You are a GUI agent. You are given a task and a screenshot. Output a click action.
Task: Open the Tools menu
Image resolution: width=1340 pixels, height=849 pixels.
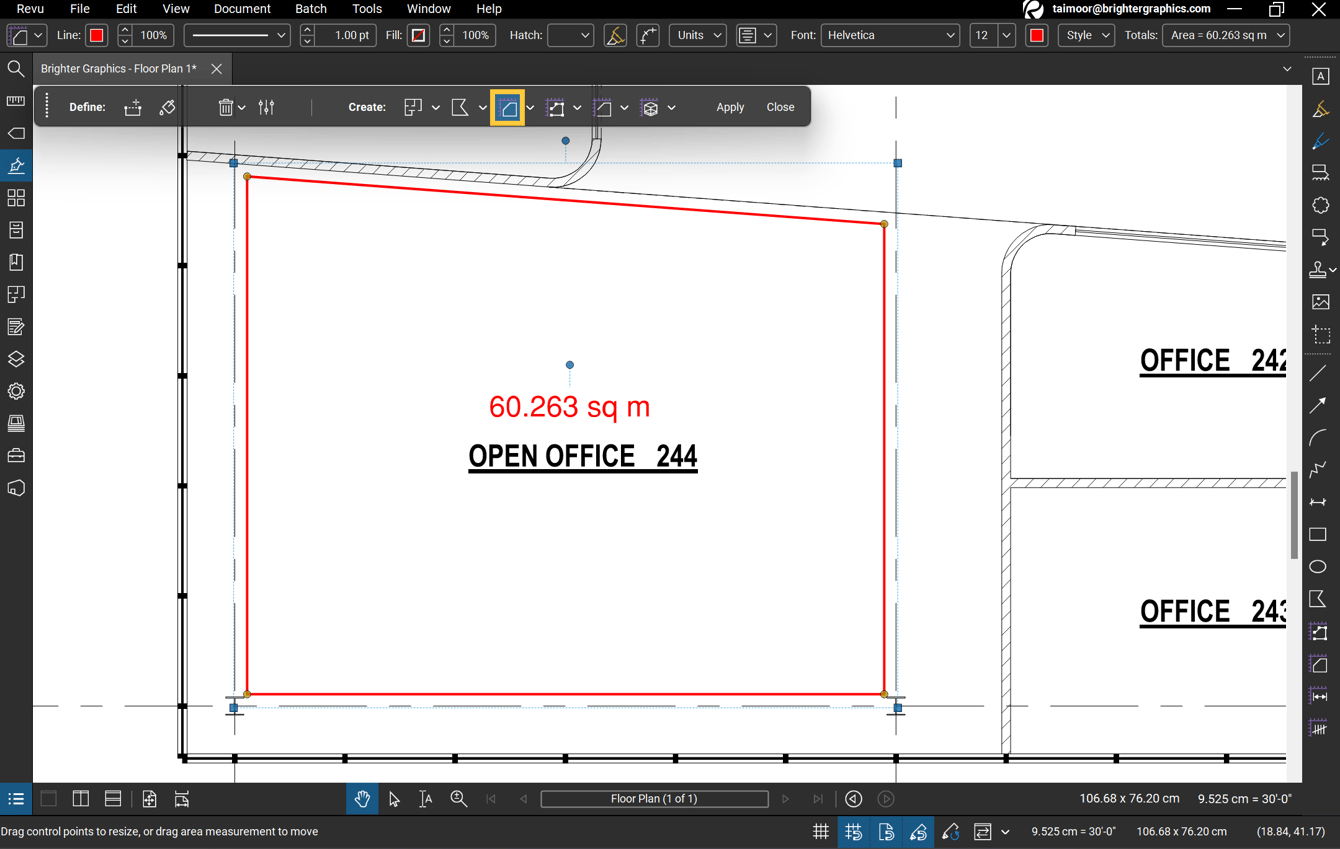(x=366, y=9)
